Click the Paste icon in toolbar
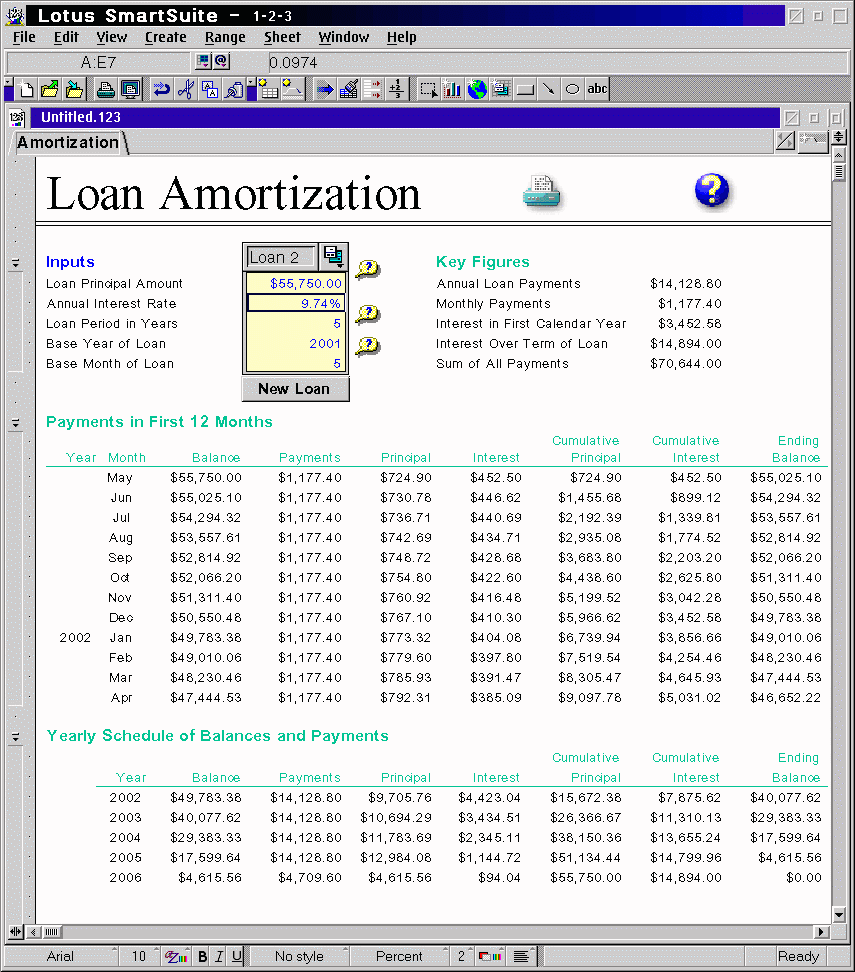 click(x=234, y=90)
